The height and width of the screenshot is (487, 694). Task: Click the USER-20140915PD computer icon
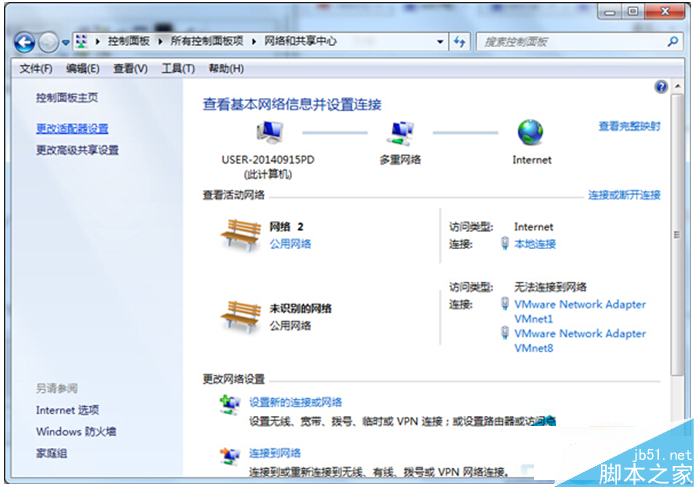click(x=269, y=132)
